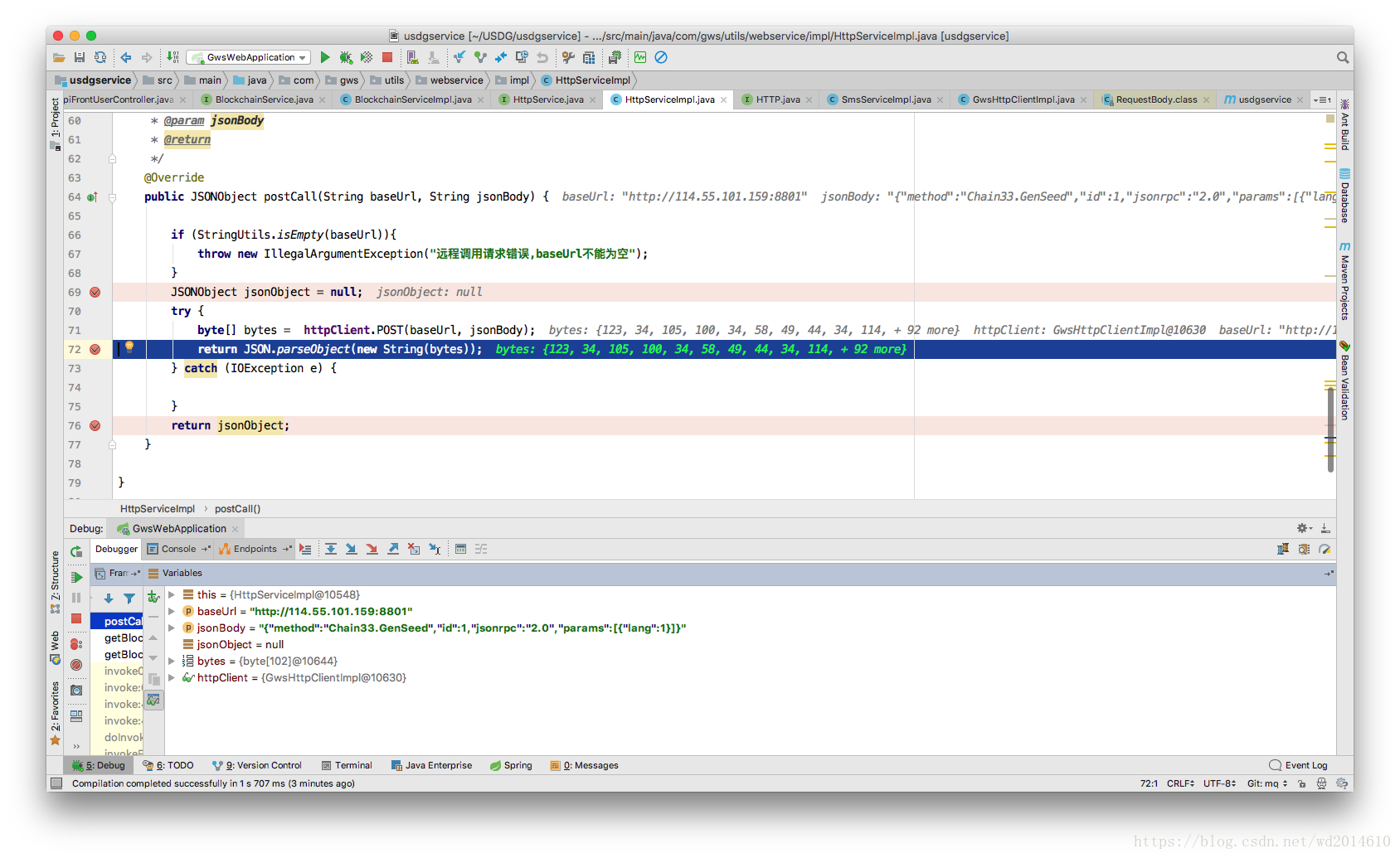Toggle Mute Breakpoints in debug sidebar
Image resolution: width=1400 pixels, height=858 pixels.
(x=76, y=665)
